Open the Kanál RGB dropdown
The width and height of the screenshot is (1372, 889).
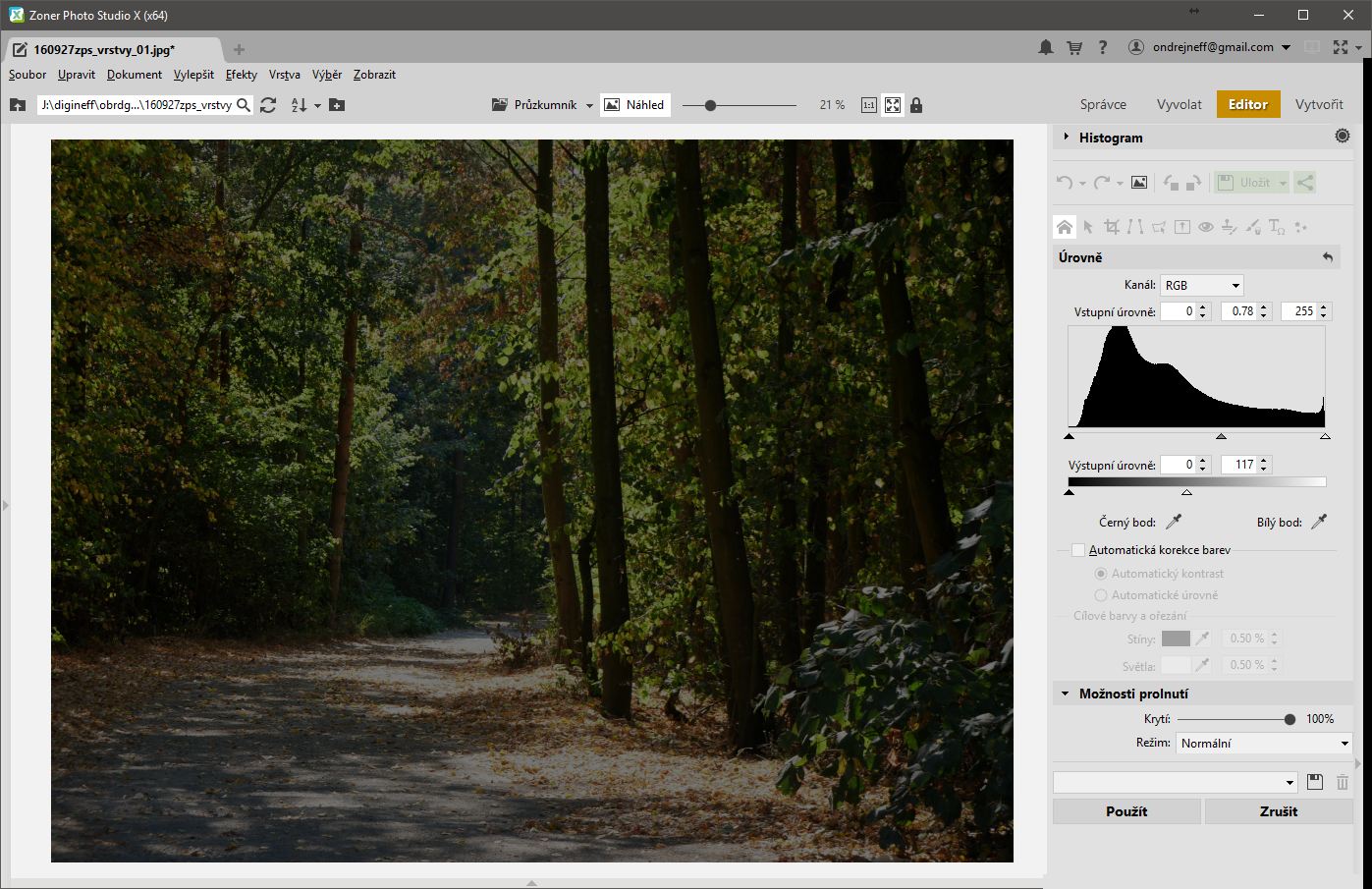point(1202,285)
